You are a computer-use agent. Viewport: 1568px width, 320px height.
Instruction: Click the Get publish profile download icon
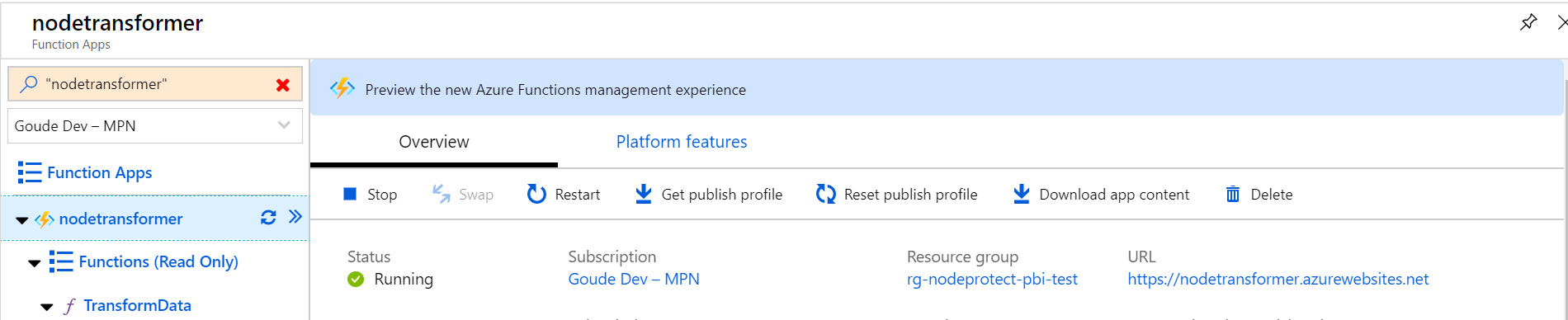tap(643, 194)
